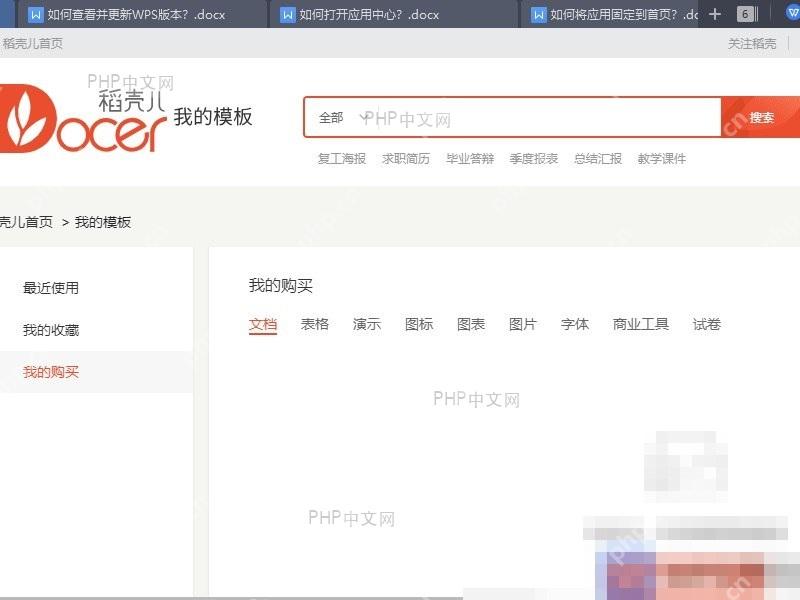Image resolution: width=800 pixels, height=600 pixels.
Task: Click the 关注稻壳 link
Action: pos(752,43)
